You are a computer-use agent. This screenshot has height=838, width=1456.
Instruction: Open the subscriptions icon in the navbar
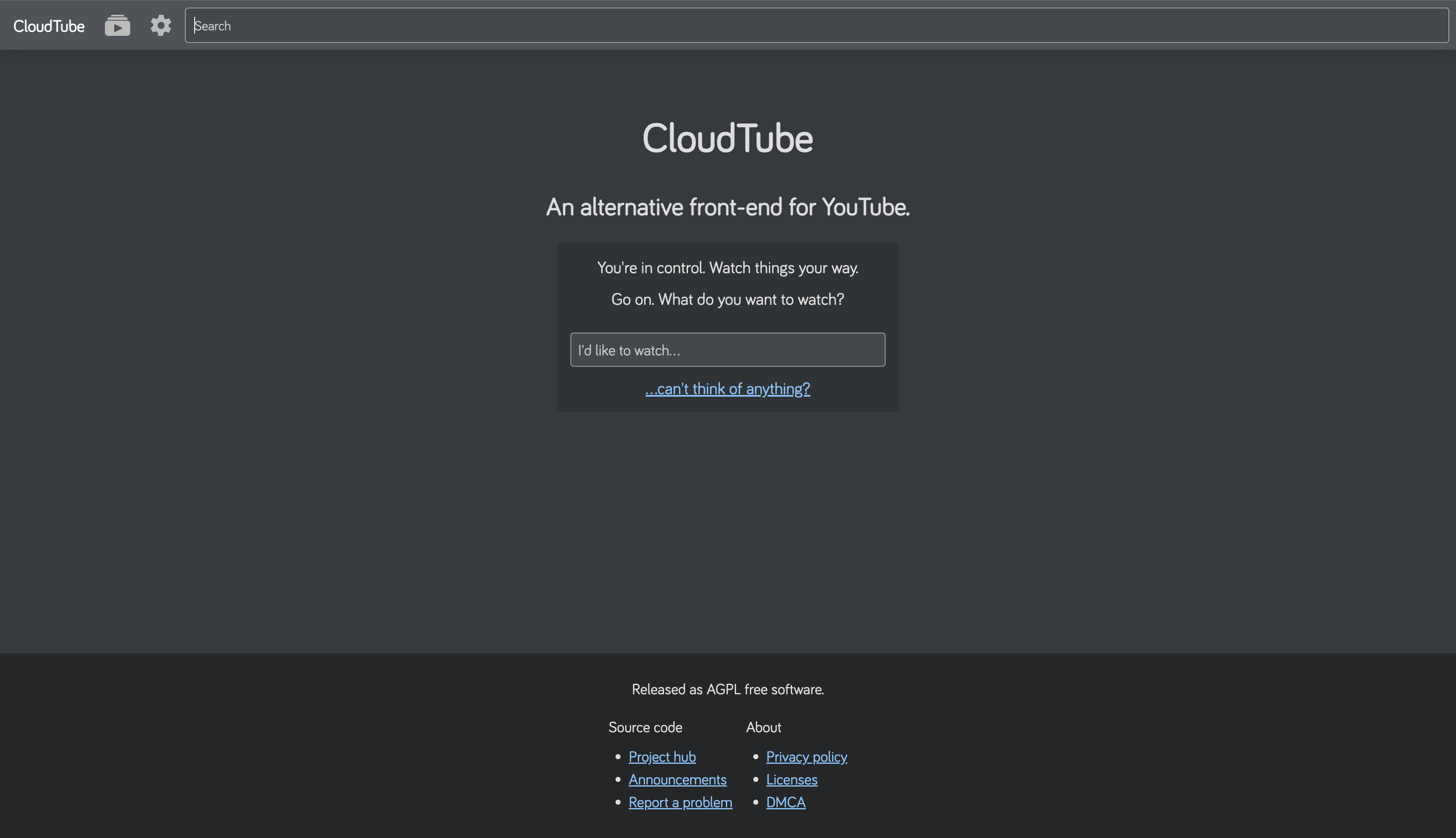click(117, 25)
